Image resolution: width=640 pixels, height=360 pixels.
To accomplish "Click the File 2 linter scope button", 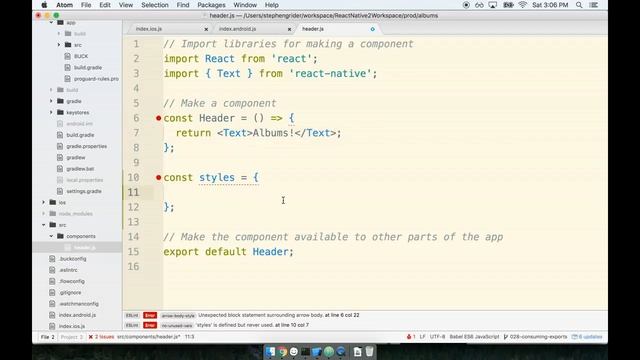I will [48, 337].
